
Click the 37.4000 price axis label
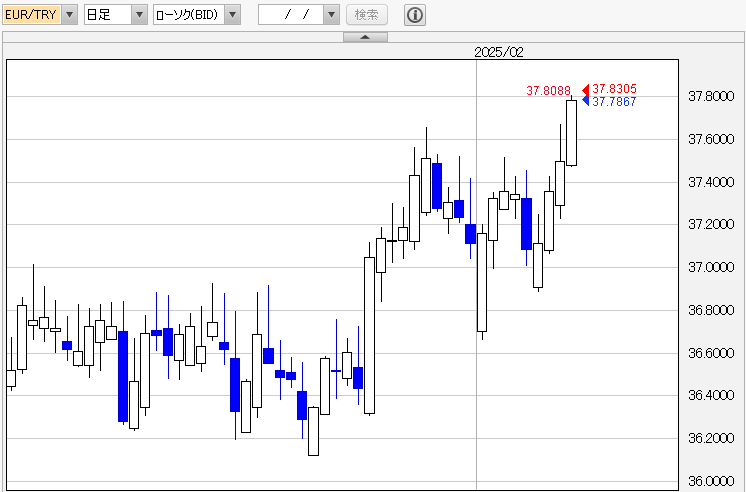[711, 182]
